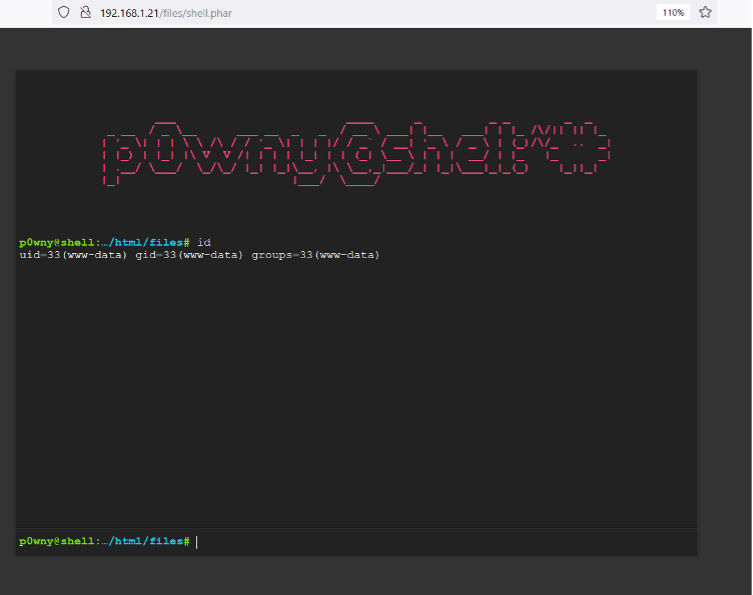Open the insecure connection padlock info
The image size is (753, 595).
[85, 13]
